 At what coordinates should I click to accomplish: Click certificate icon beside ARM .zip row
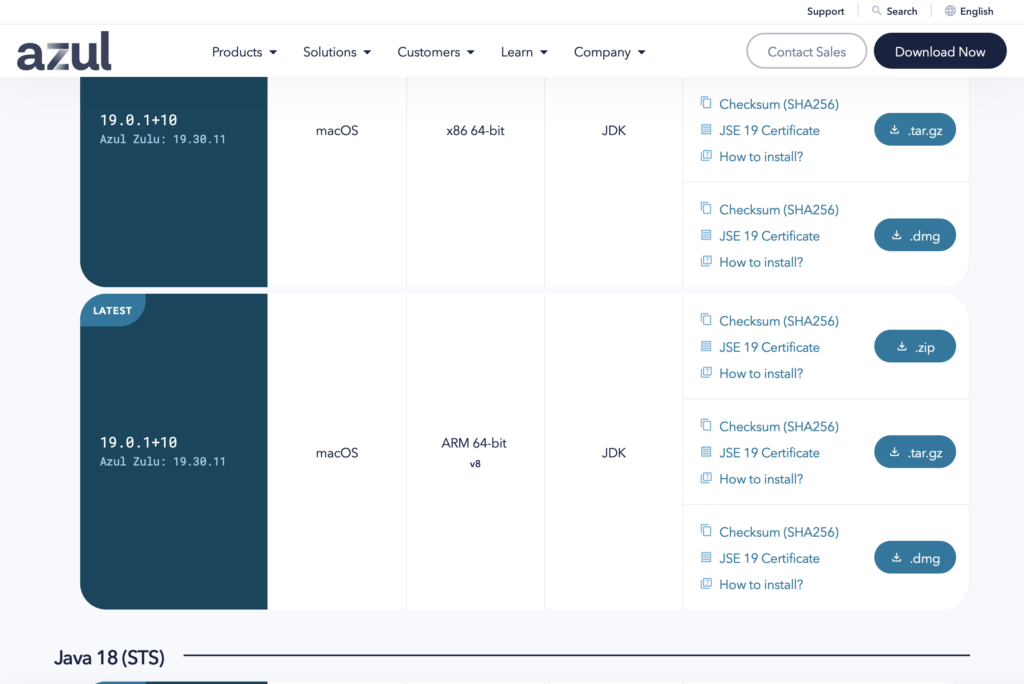[x=706, y=347]
